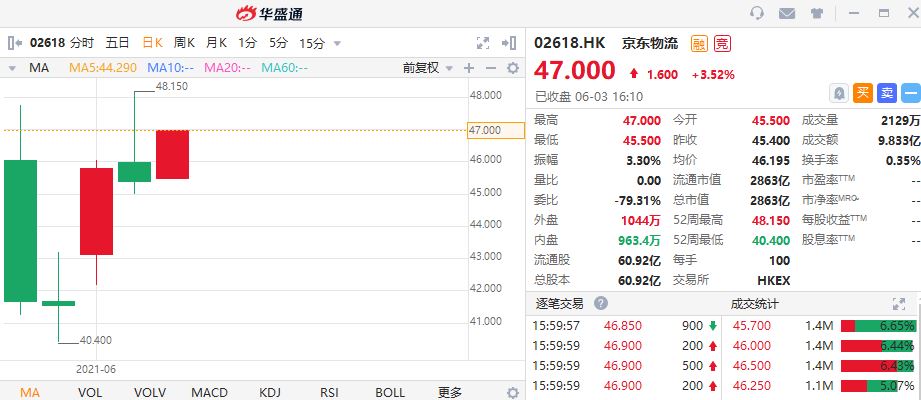Viewport: 921px width, 400px height.
Task: Select BOLL indicator tab
Action: [389, 392]
